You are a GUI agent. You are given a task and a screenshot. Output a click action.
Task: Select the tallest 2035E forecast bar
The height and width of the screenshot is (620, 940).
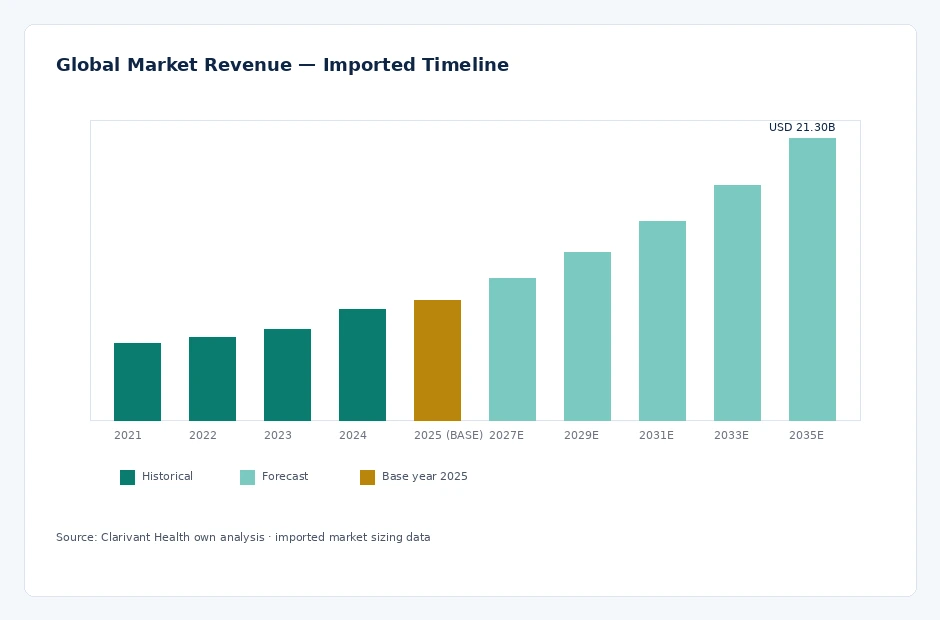[812, 279]
